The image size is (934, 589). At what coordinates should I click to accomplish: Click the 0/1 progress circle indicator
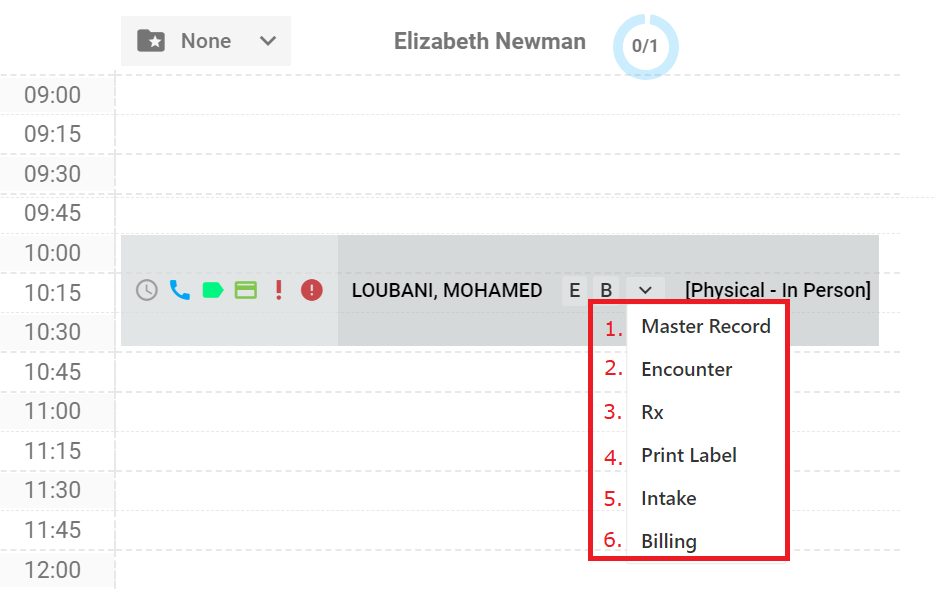click(646, 46)
